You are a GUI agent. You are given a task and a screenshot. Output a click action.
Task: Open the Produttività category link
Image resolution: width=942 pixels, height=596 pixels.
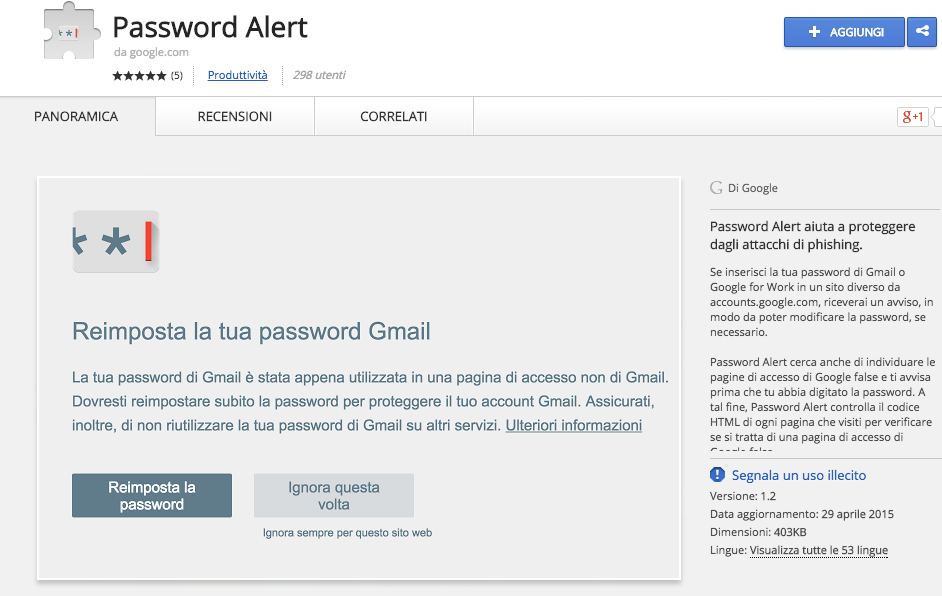point(237,75)
